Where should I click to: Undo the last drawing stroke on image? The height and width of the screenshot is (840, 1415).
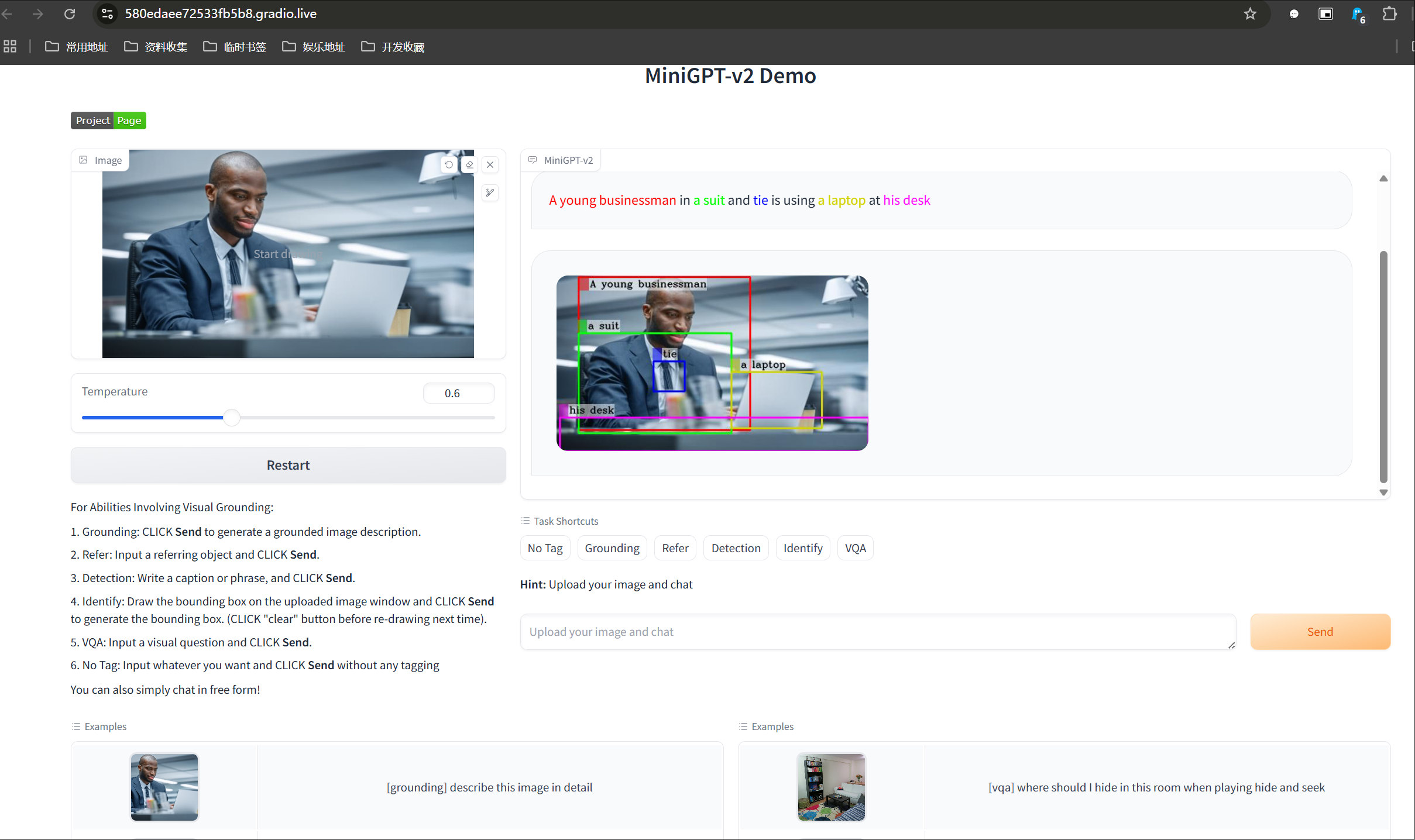click(449, 165)
